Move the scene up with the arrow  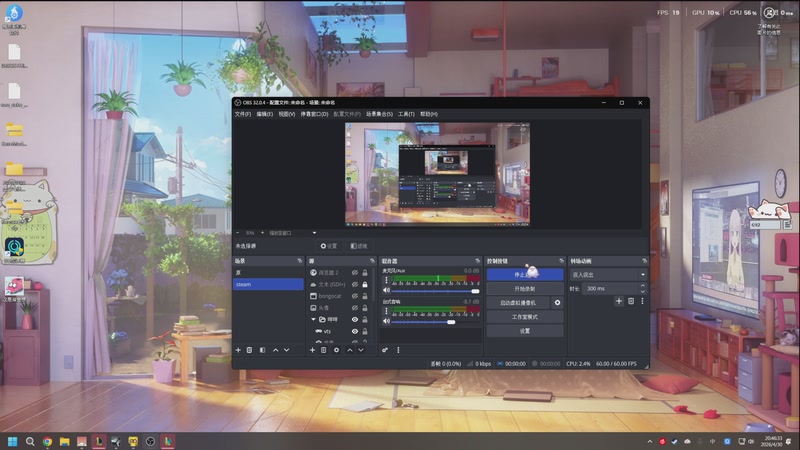pos(276,350)
